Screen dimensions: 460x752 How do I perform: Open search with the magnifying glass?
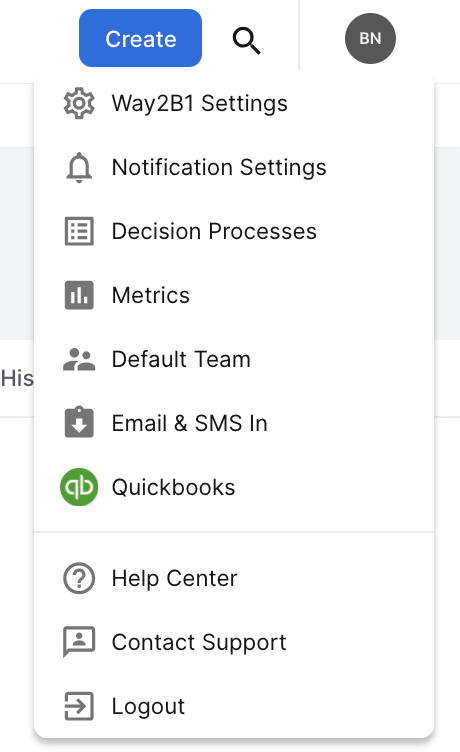pos(247,40)
